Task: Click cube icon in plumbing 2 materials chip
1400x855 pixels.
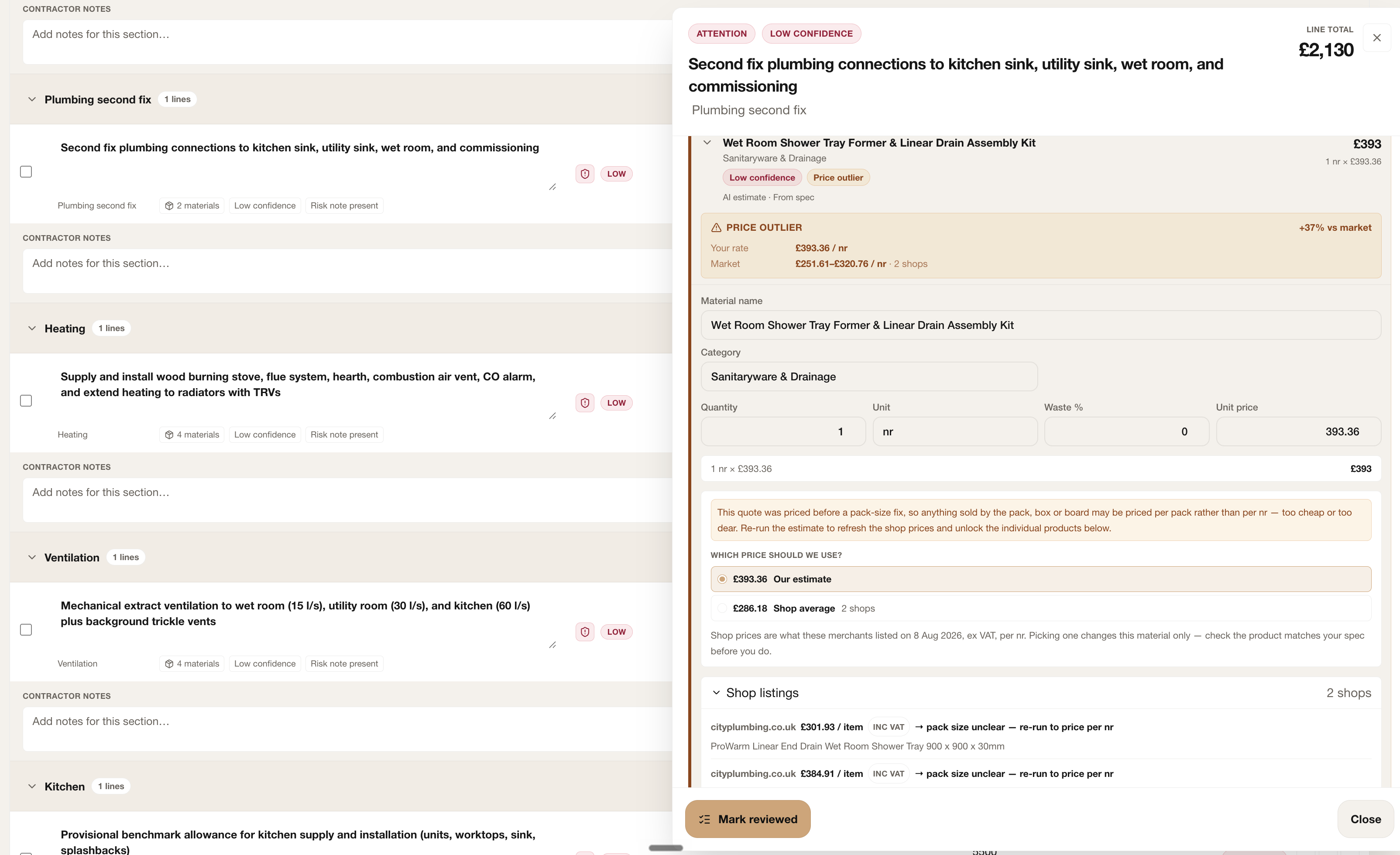Action: click(x=169, y=205)
